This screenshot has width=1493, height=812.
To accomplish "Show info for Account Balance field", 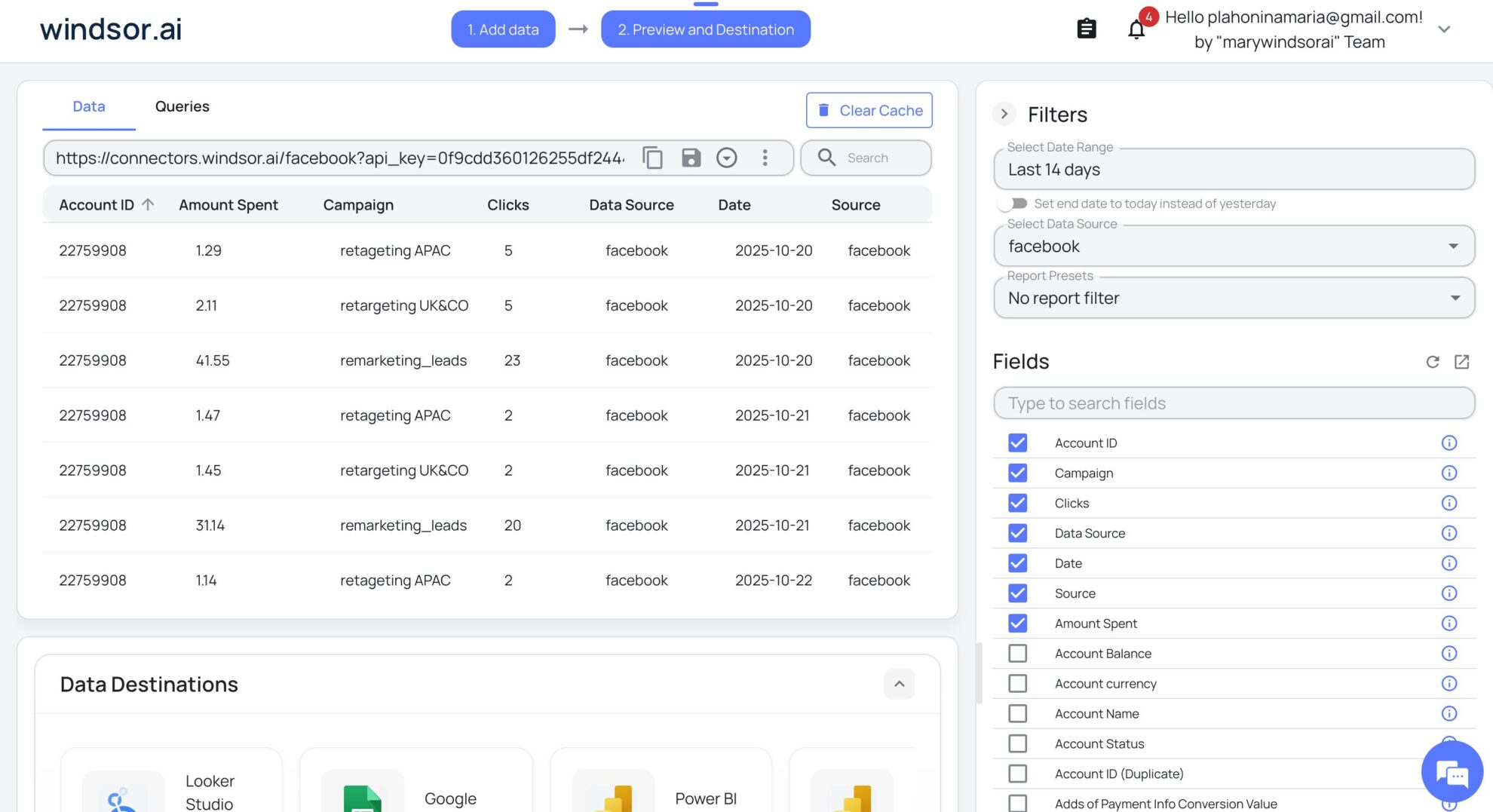I will click(1449, 654).
